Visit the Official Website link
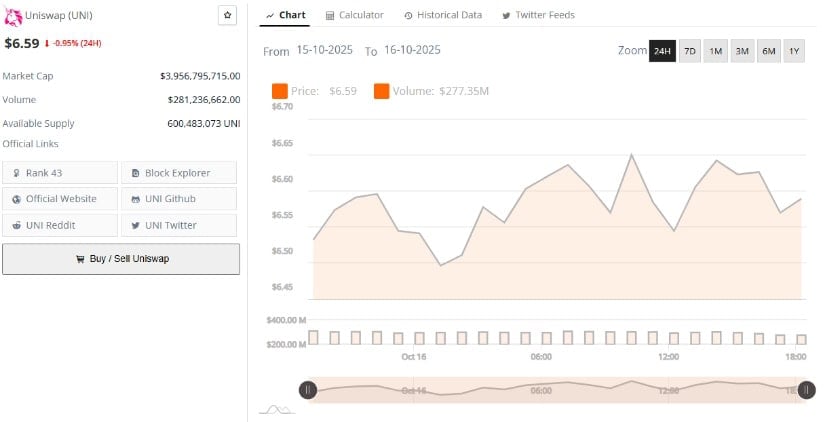Screen dimensions: 825x422 [60, 199]
